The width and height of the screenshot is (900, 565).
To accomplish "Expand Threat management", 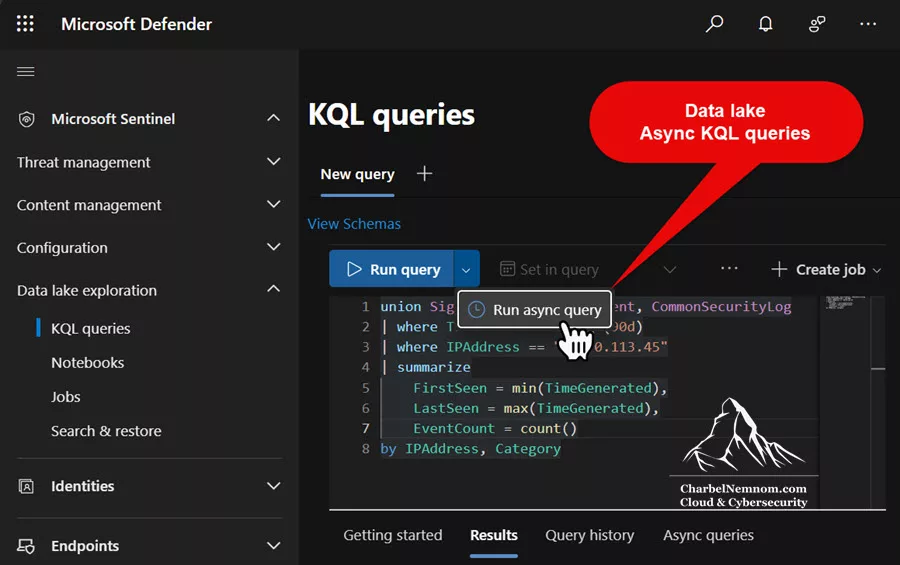I will tap(274, 161).
